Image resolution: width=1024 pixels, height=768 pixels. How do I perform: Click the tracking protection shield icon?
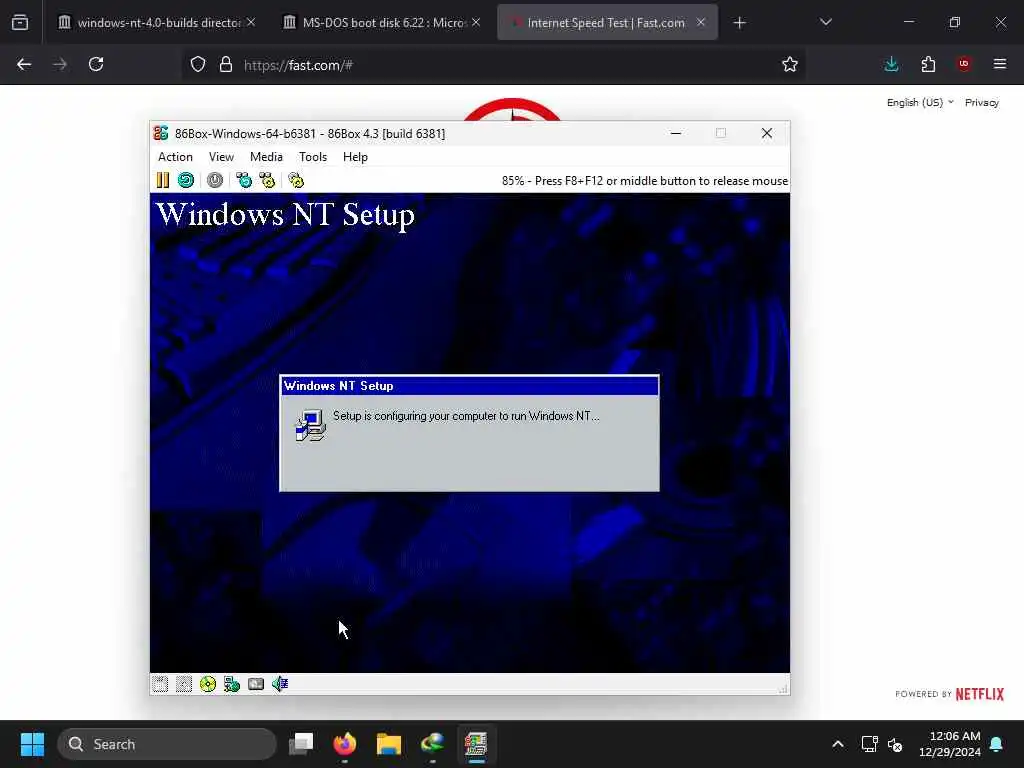tap(198, 64)
